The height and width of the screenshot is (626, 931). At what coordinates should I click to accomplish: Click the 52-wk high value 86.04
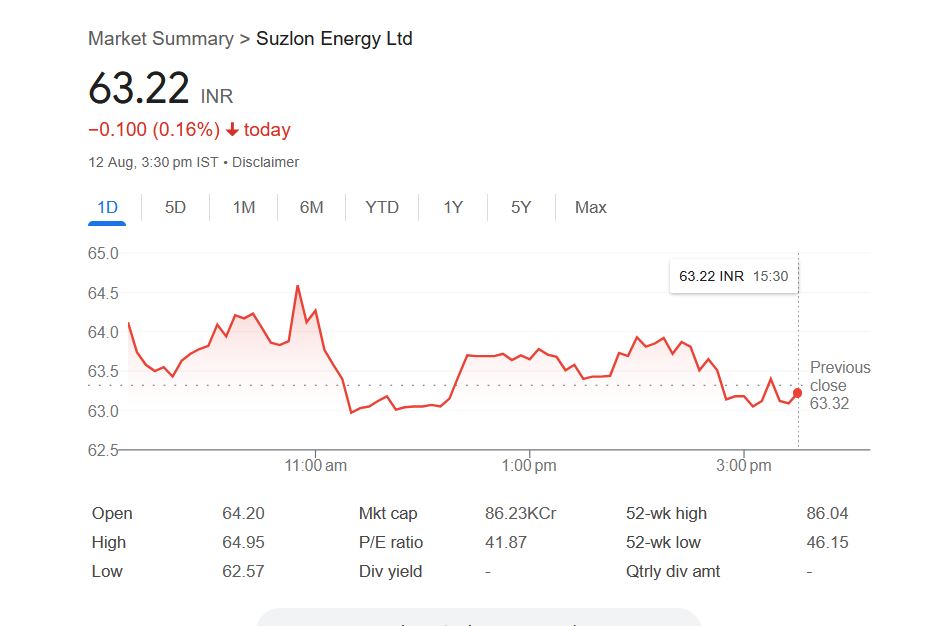pos(826,513)
